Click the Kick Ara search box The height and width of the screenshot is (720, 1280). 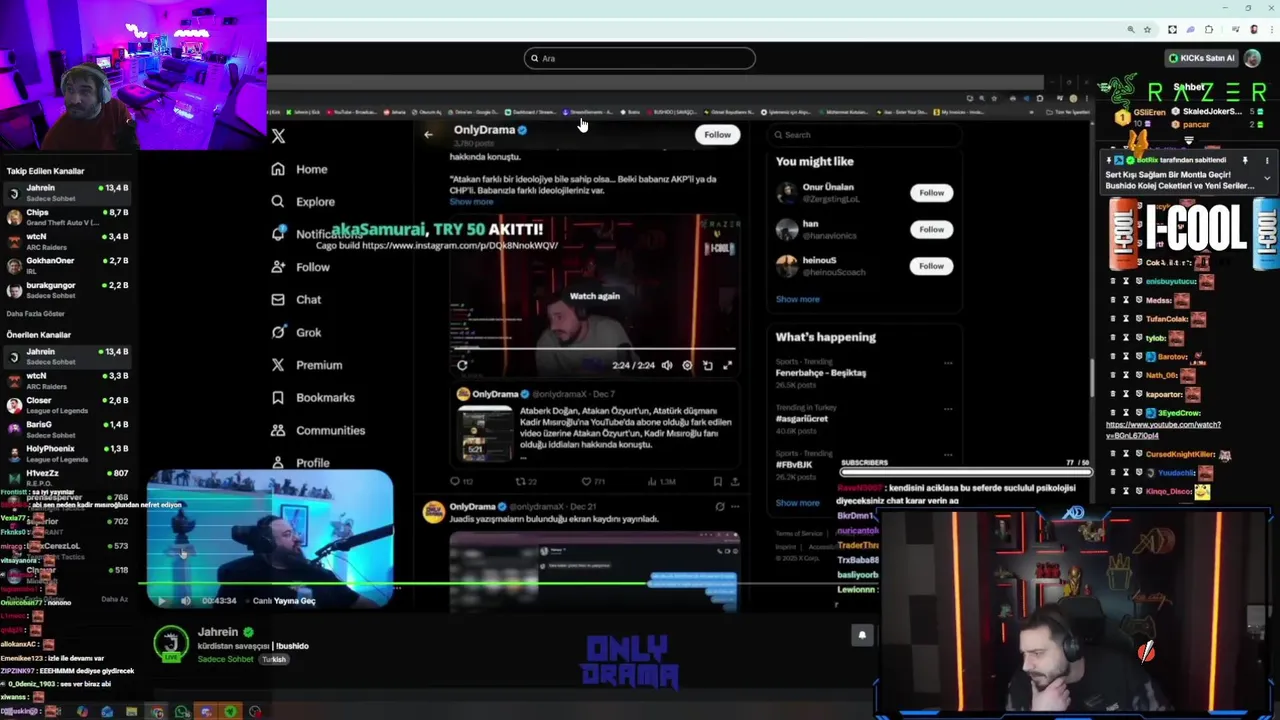pos(639,58)
